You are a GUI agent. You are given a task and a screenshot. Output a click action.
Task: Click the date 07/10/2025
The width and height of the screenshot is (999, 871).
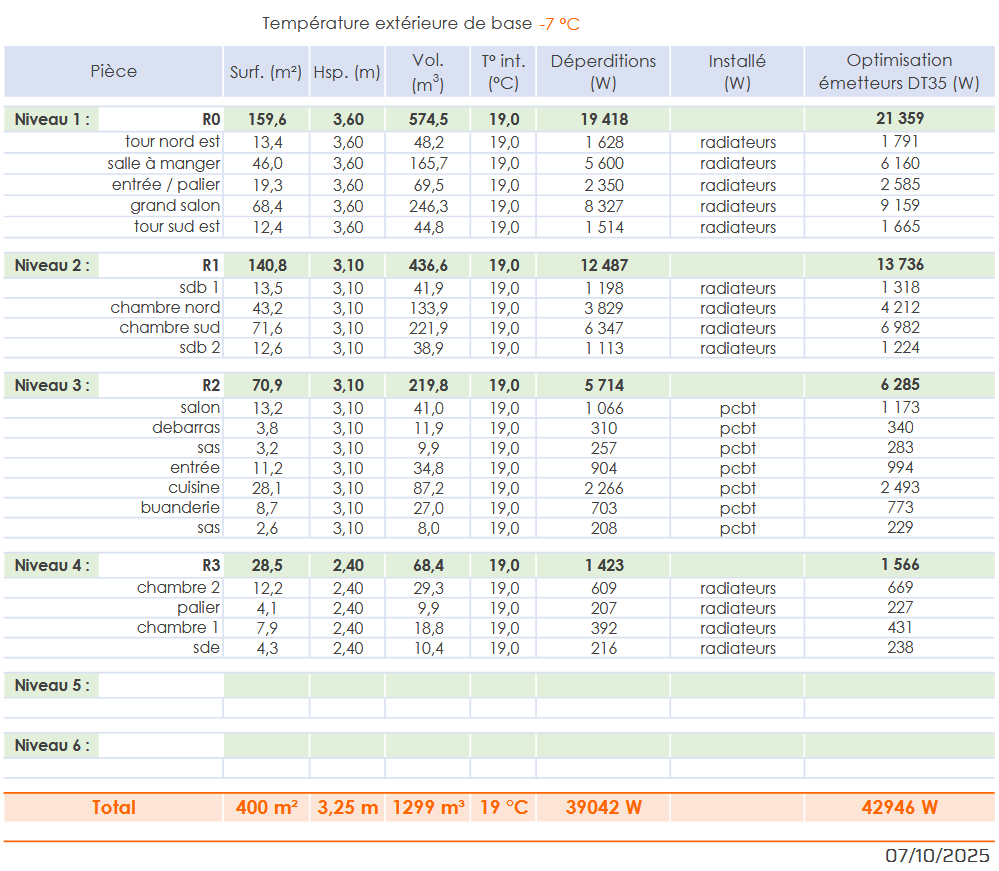point(937,856)
